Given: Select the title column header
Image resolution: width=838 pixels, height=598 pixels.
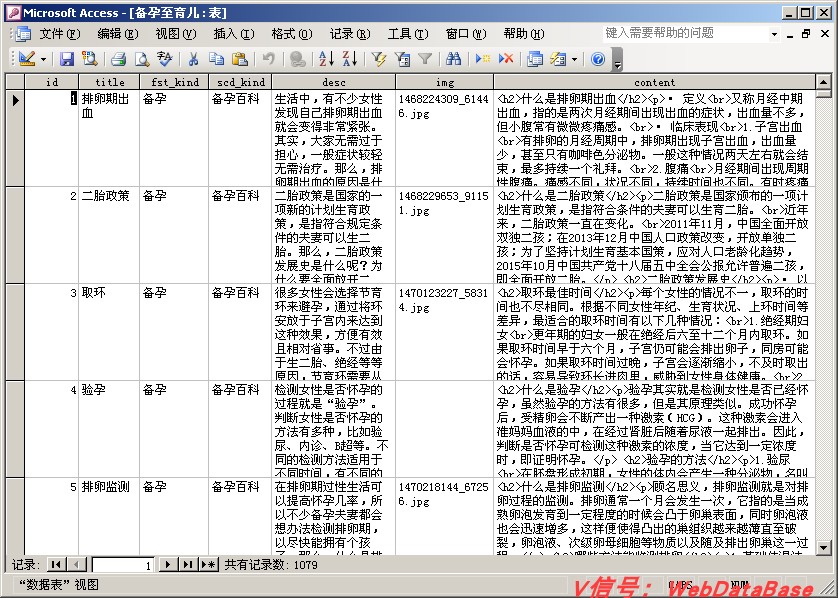Looking at the screenshot, I should click(110, 82).
